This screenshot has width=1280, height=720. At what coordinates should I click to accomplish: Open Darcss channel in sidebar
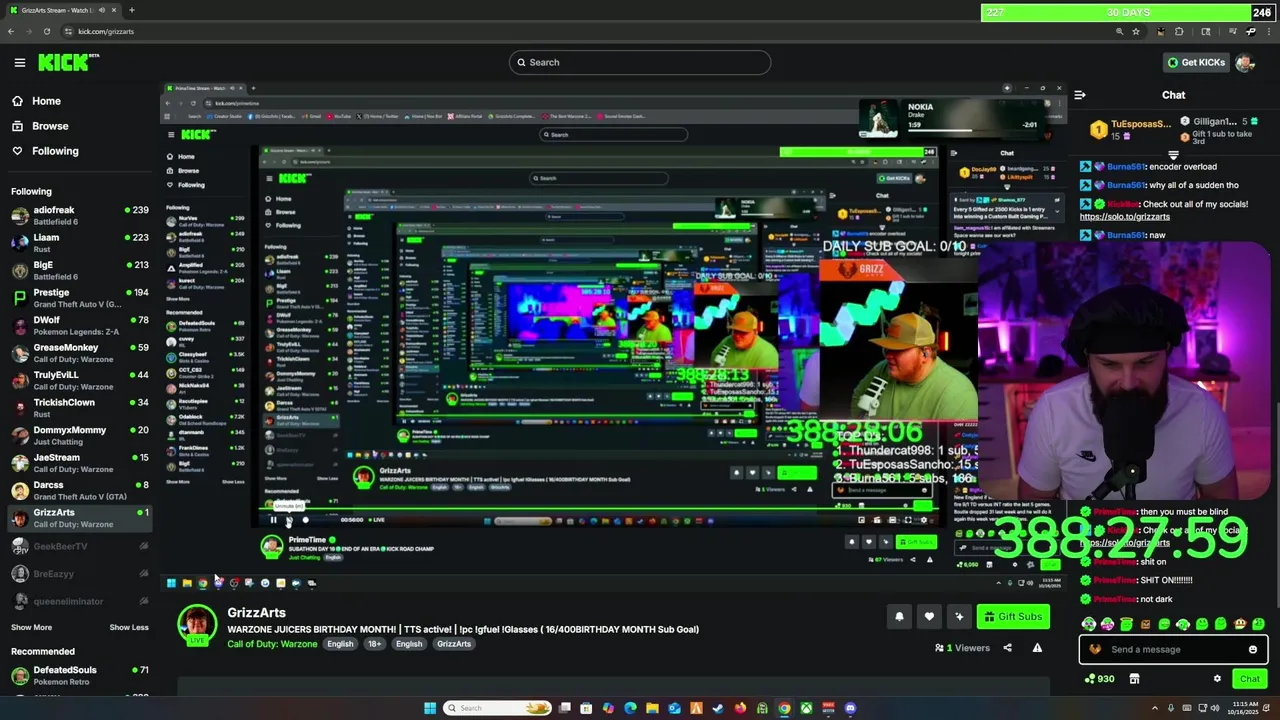79,490
